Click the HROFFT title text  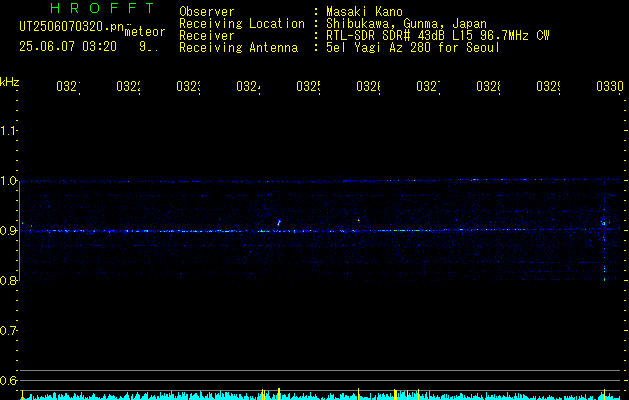coord(102,8)
